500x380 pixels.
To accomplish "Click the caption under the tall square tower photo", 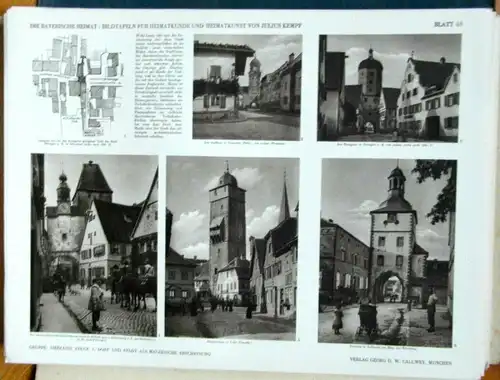I will [229, 342].
